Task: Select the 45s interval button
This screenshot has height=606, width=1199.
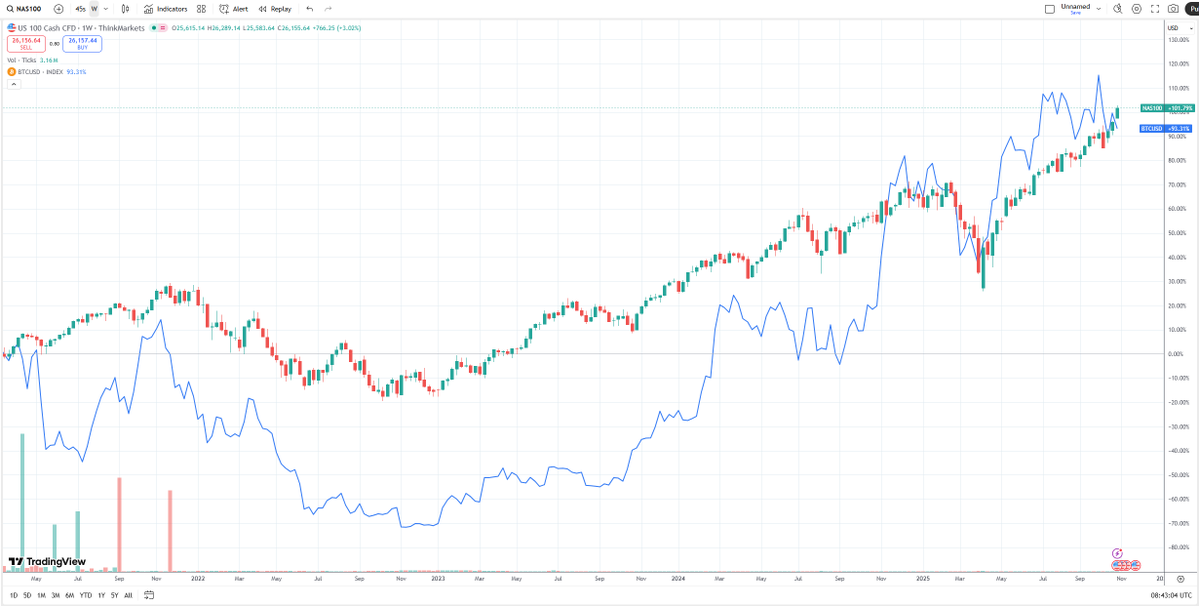Action: tap(80, 8)
